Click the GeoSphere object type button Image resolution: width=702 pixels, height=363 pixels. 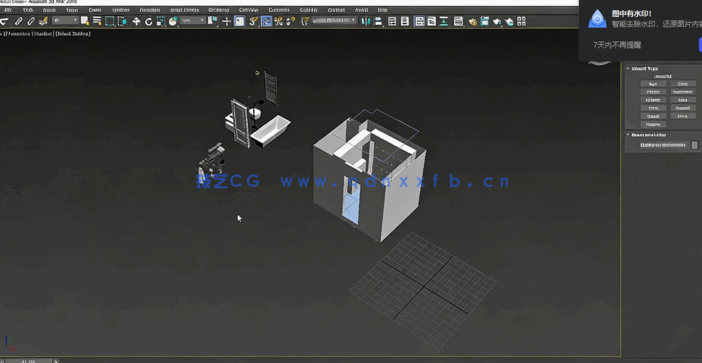pyautogui.click(x=683, y=92)
